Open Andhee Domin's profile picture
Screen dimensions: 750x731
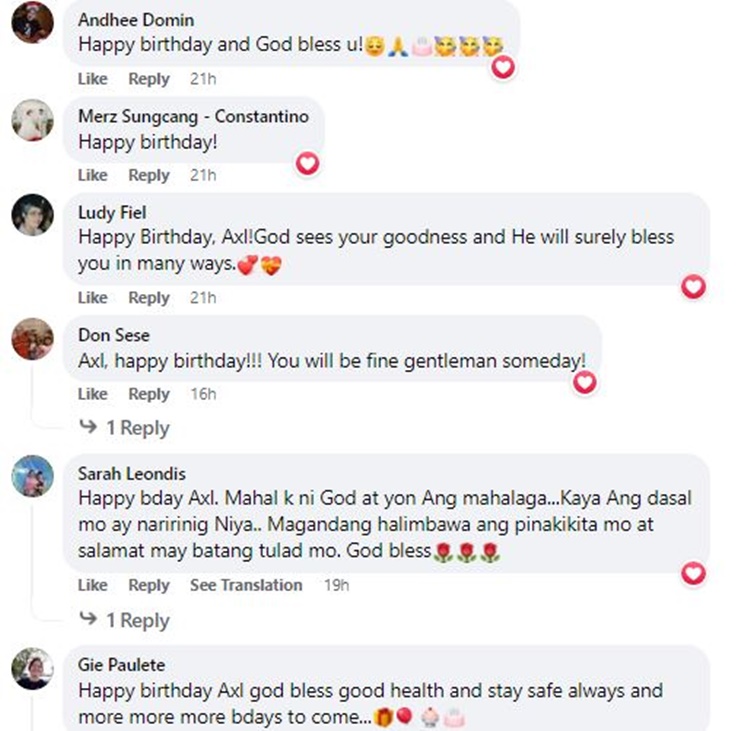[x=32, y=22]
